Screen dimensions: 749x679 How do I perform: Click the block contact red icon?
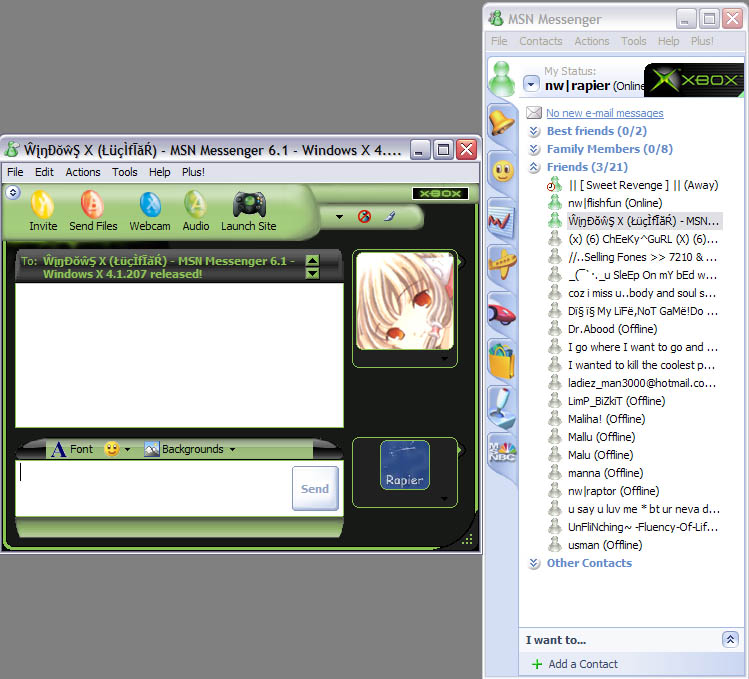click(x=364, y=216)
